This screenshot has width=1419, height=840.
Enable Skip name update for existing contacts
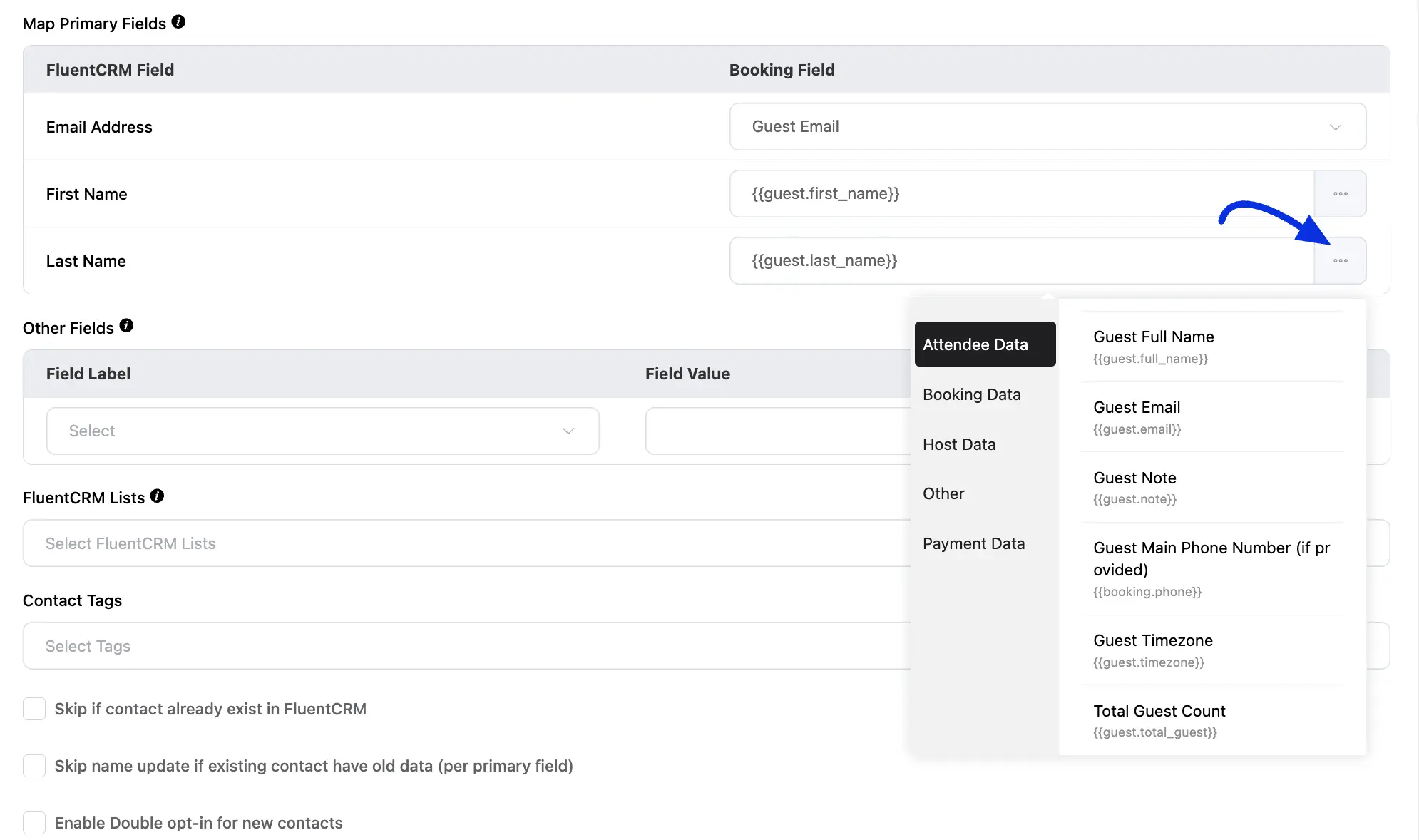(x=34, y=766)
